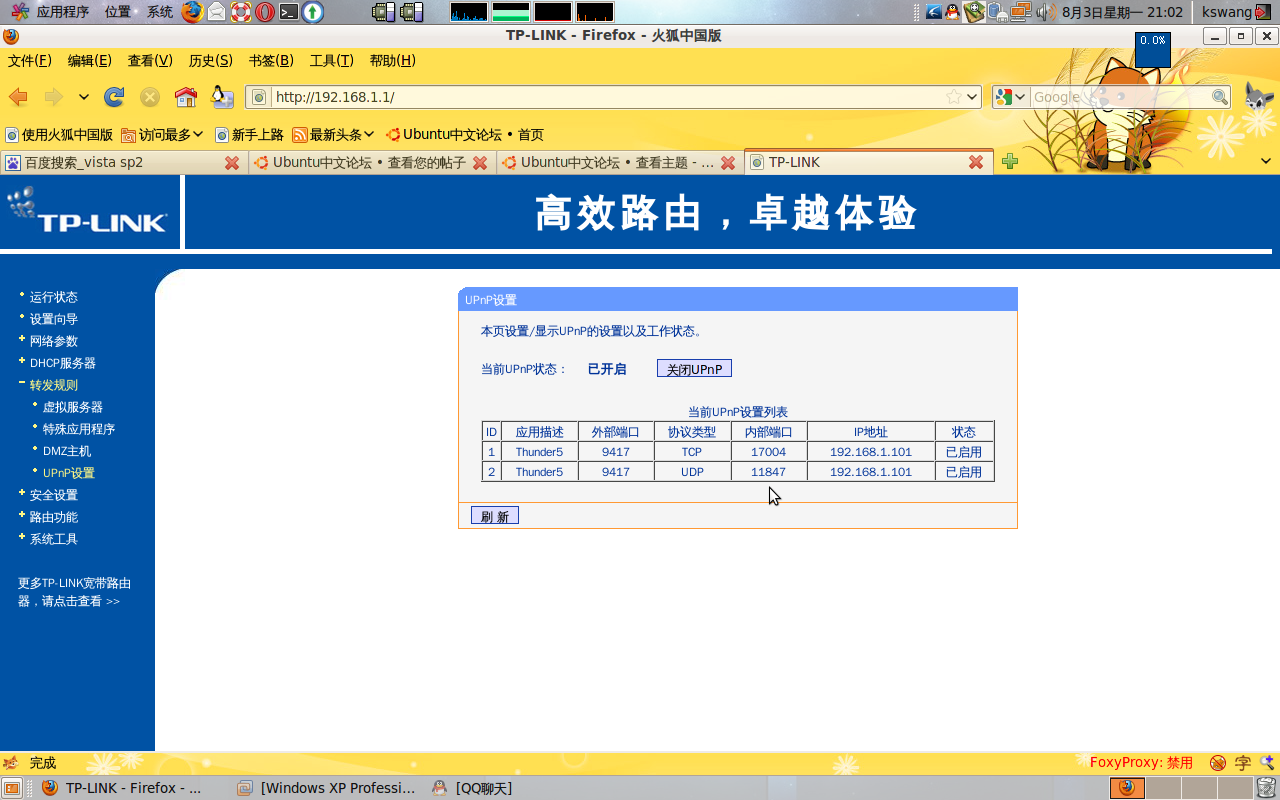Bookmark this page with the star icon

(954, 97)
